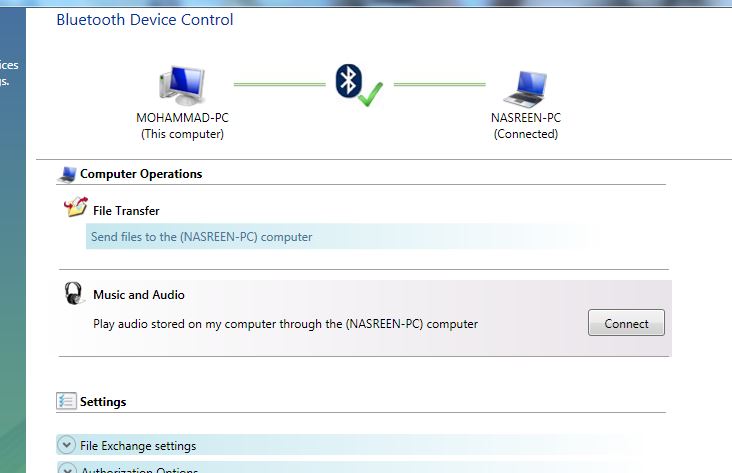Click the Settings section heading
Image resolution: width=732 pixels, height=473 pixels.
[103, 402]
